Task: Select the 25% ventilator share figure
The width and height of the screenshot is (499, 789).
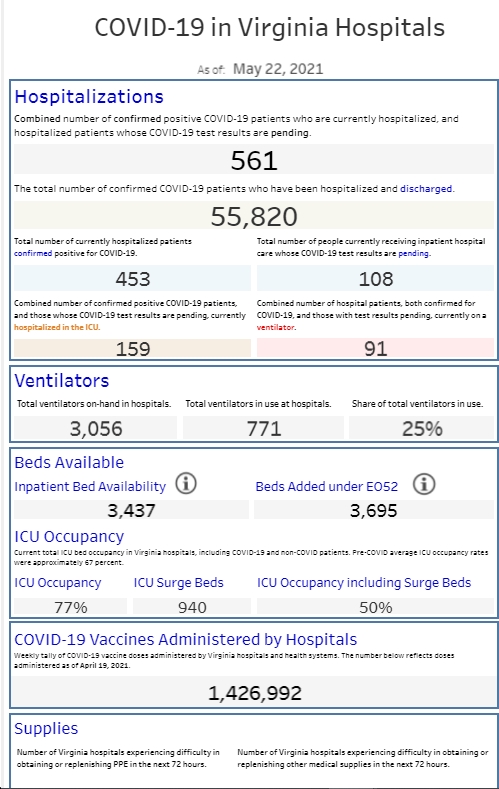Action: click(x=422, y=429)
